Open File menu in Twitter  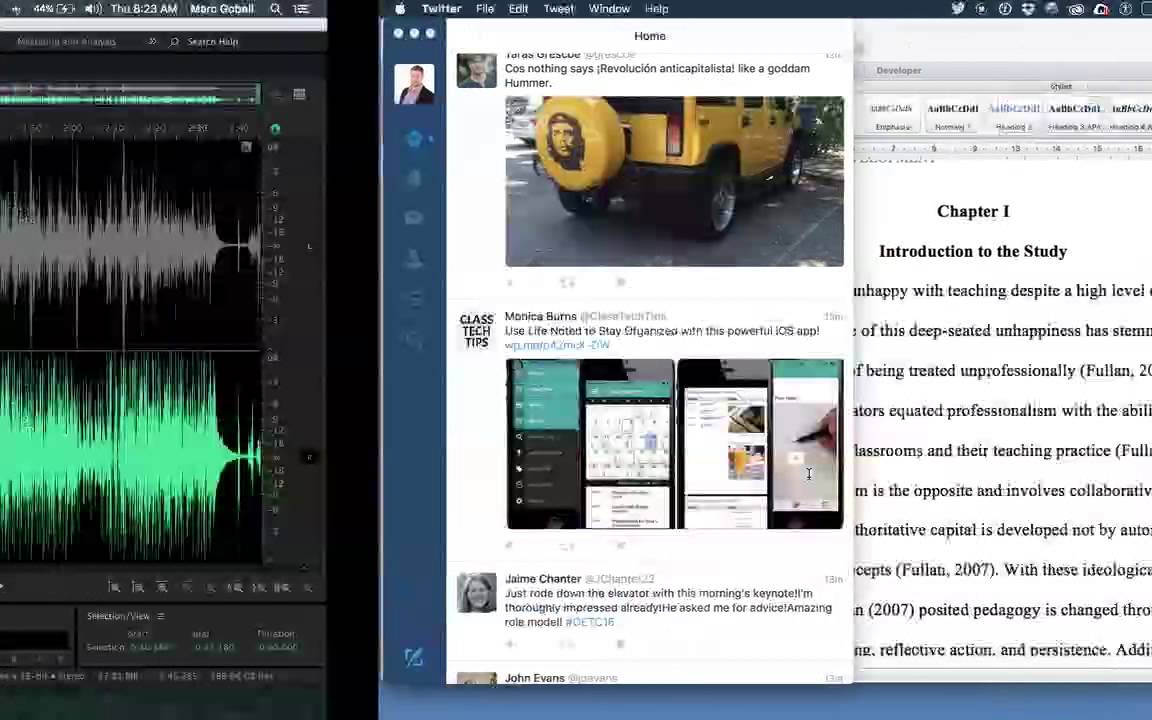[485, 9]
